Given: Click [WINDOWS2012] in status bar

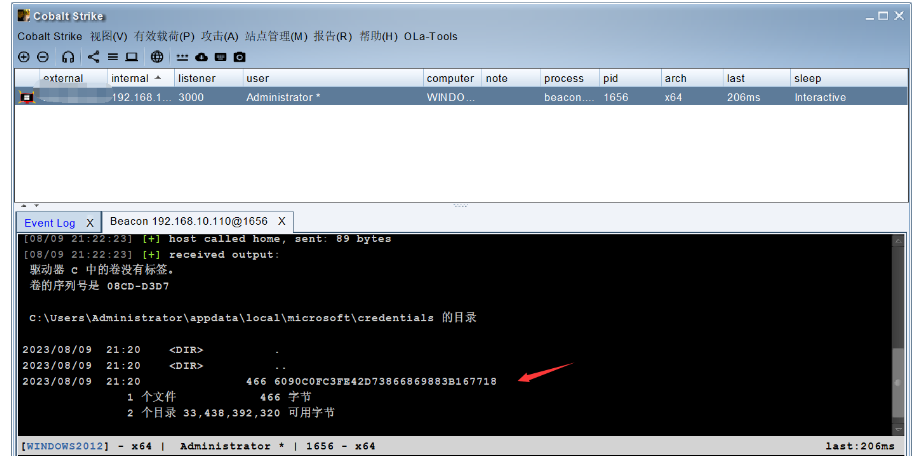Looking at the screenshot, I should pos(65,446).
